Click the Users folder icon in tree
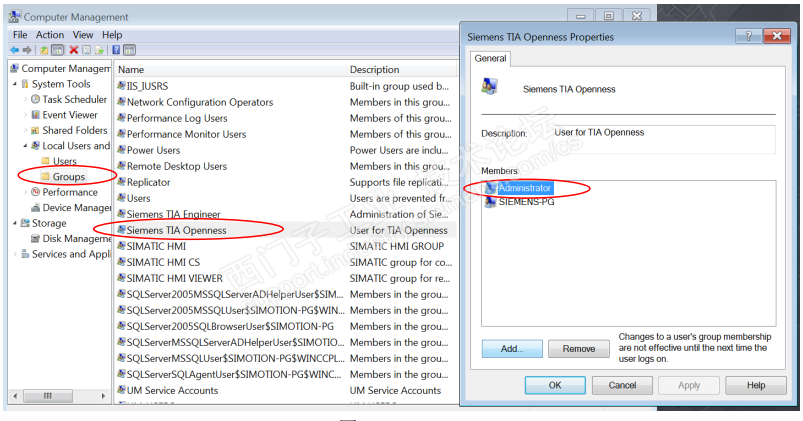This screenshot has width=803, height=421. [46, 161]
